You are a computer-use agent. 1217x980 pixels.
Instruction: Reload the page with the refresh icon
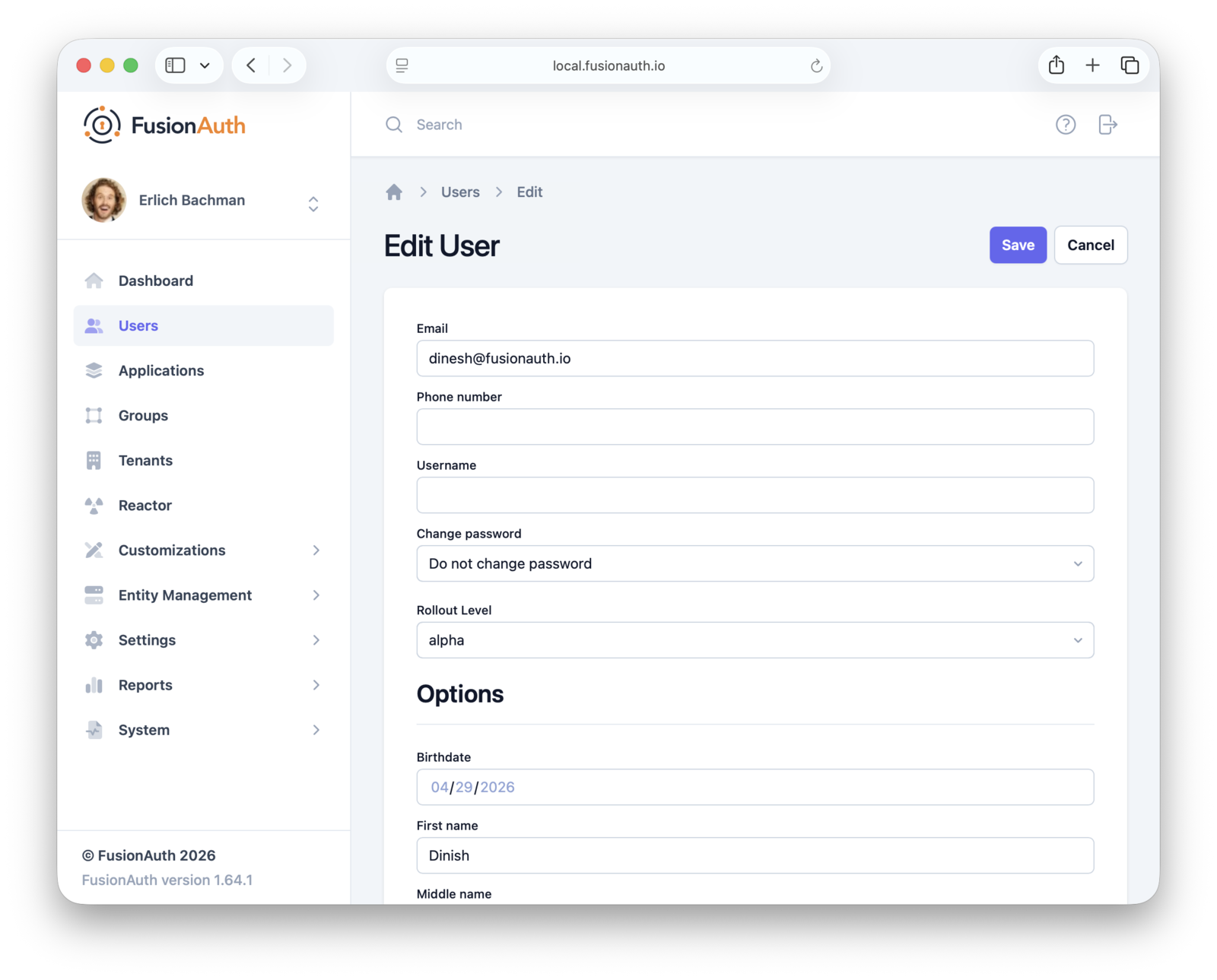[x=816, y=65]
